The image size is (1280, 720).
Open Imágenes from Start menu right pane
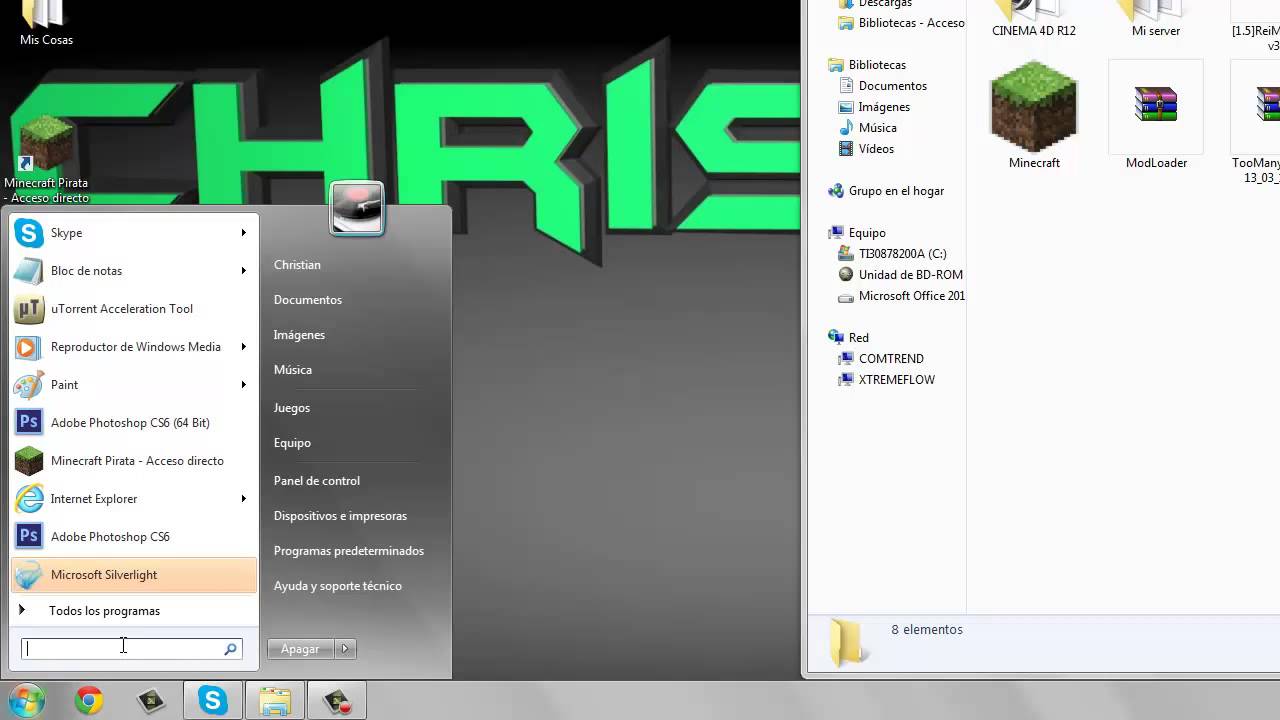pos(299,335)
